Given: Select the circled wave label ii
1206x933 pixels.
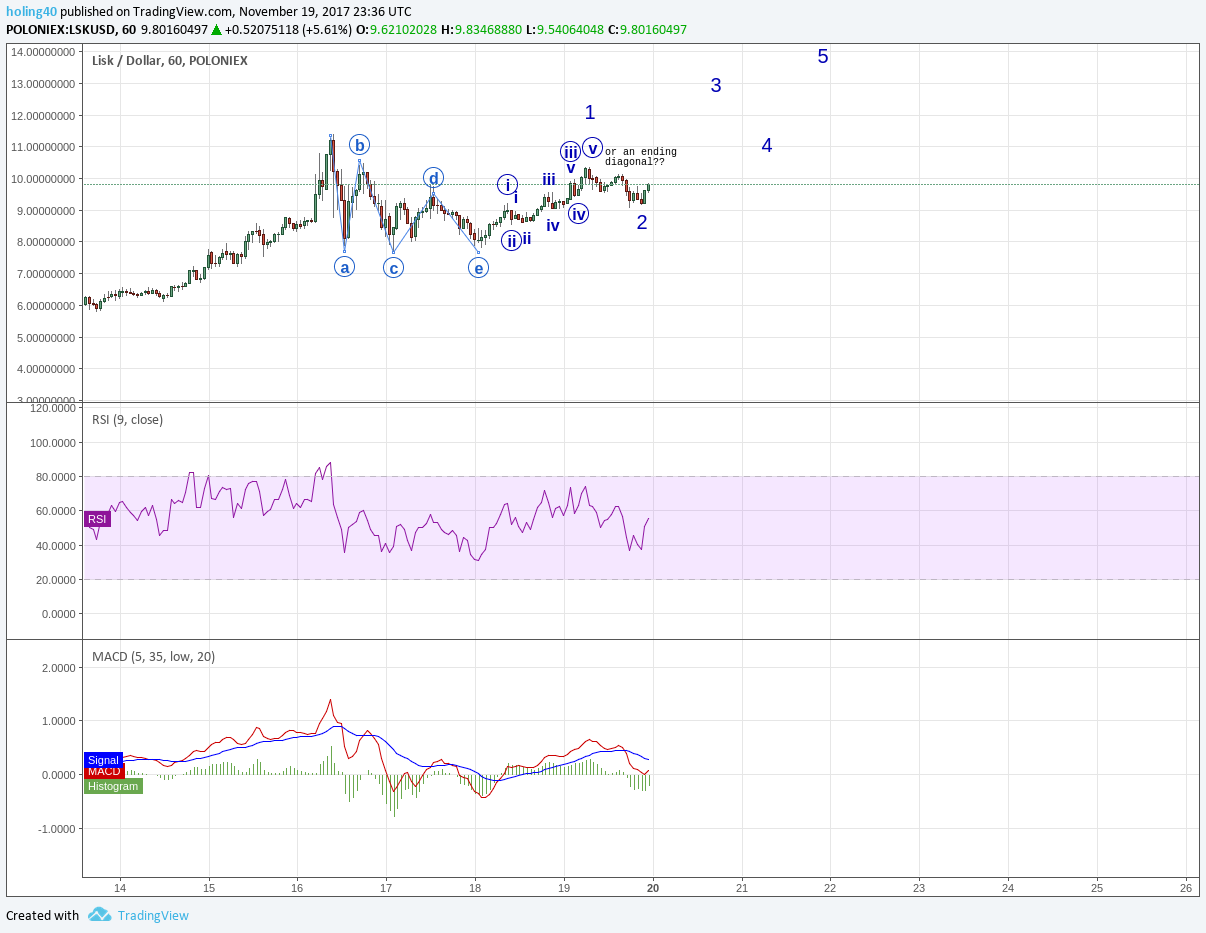Looking at the screenshot, I should click(x=511, y=240).
